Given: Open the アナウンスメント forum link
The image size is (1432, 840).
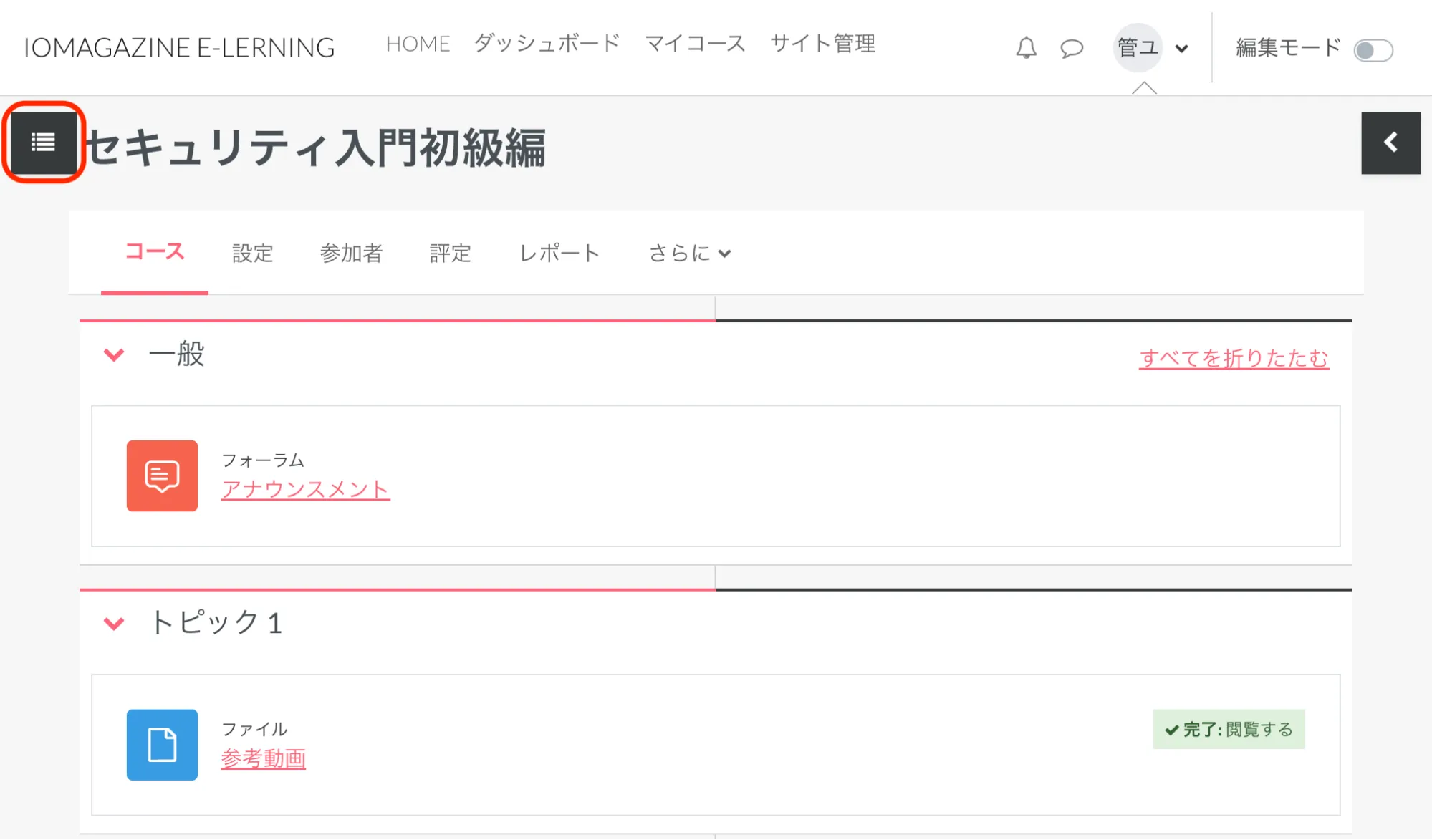Looking at the screenshot, I should (305, 489).
